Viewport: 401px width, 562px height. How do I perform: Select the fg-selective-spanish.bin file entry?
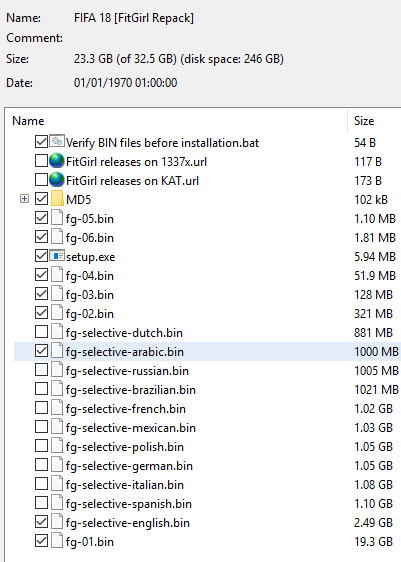[207, 504]
